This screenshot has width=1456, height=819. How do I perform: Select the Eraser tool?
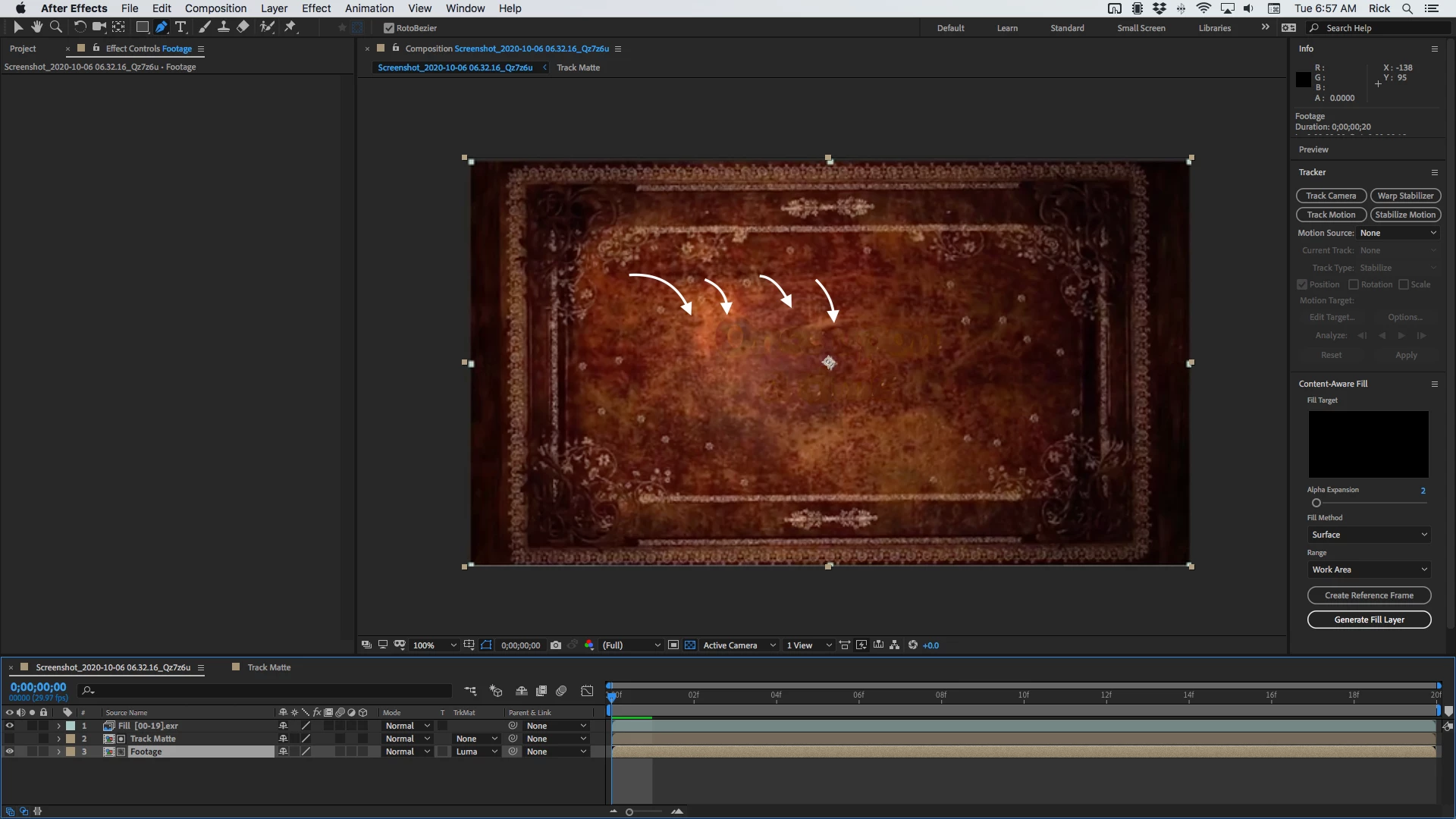point(243,27)
